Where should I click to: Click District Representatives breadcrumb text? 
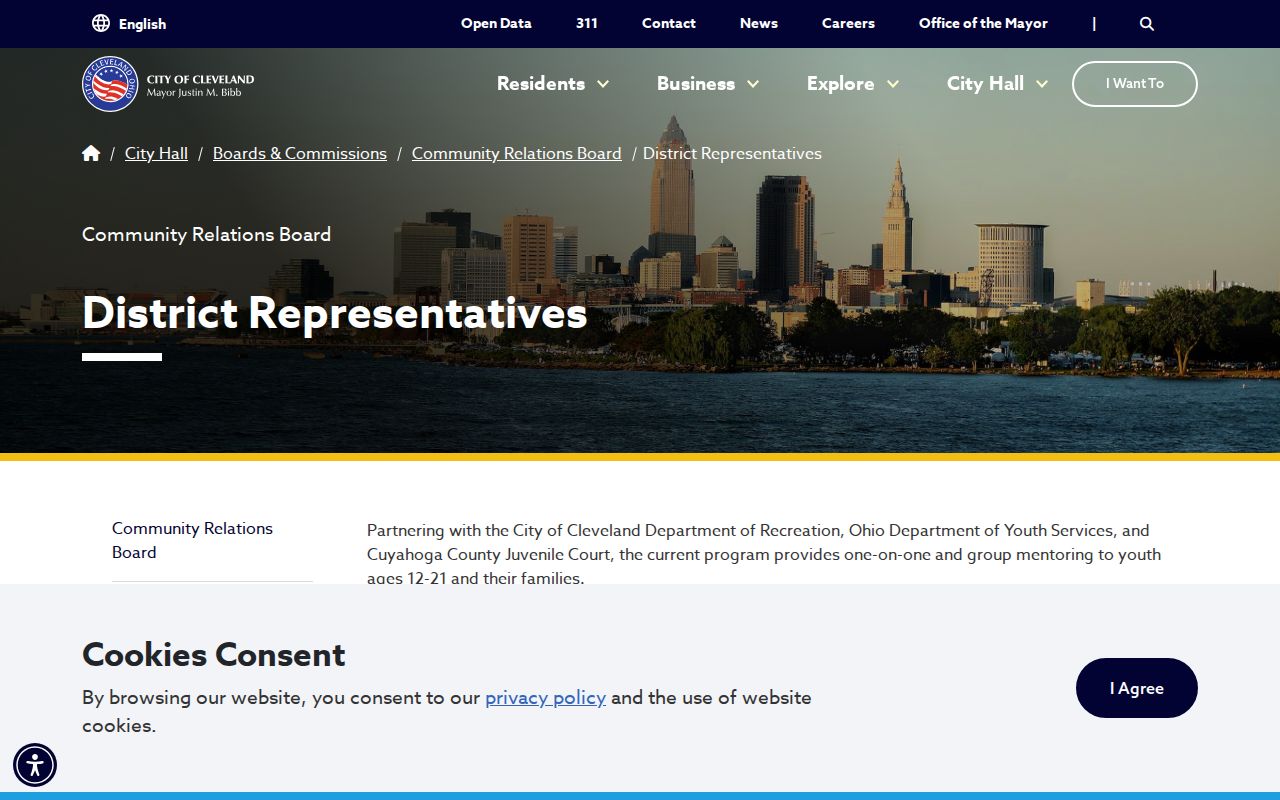(x=732, y=153)
